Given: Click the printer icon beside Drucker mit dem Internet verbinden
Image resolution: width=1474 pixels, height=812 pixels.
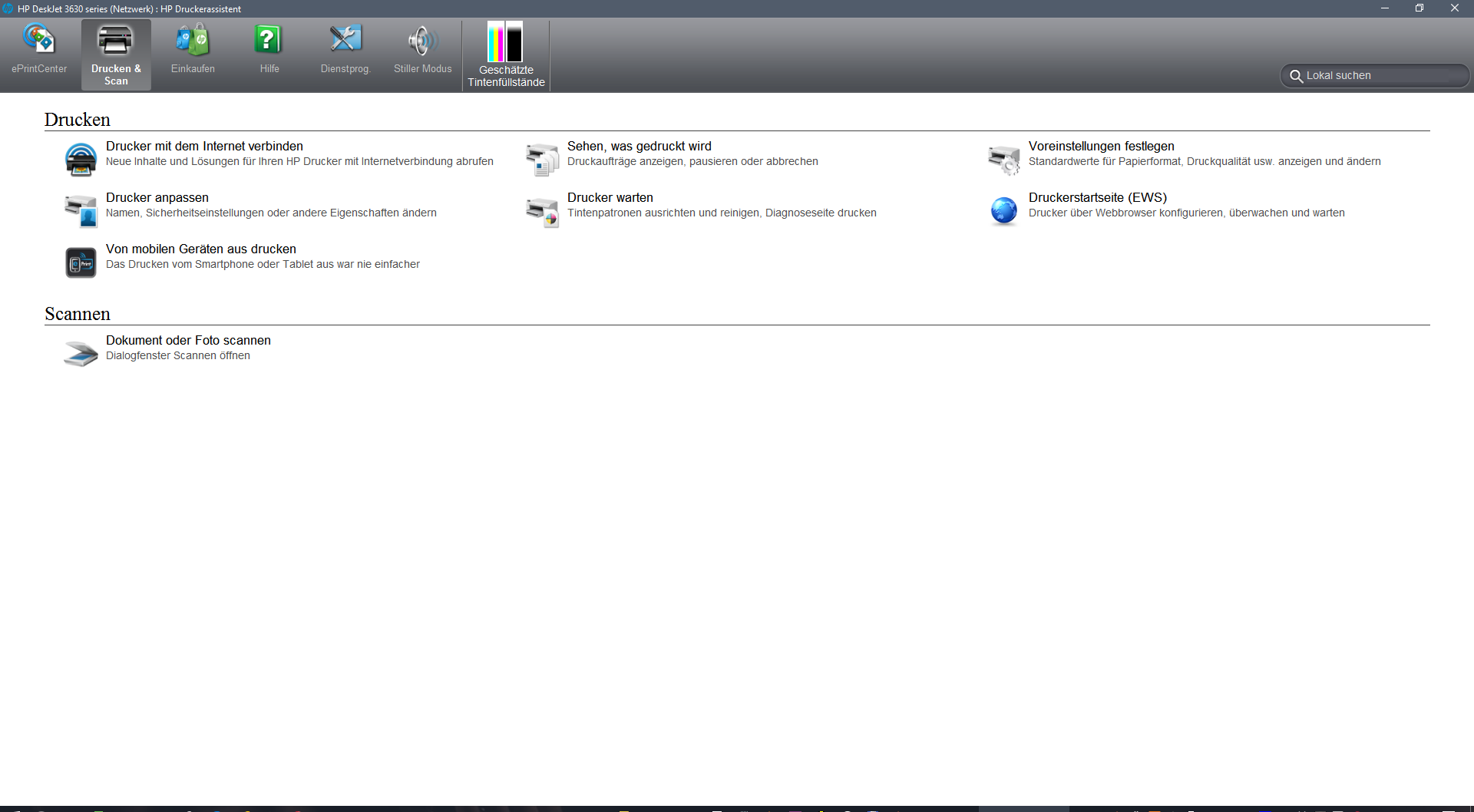Looking at the screenshot, I should pos(81,159).
